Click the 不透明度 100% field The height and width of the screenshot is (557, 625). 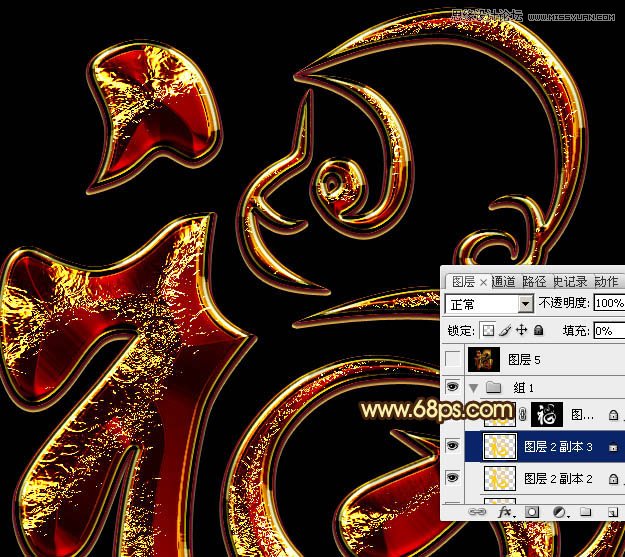[x=609, y=303]
